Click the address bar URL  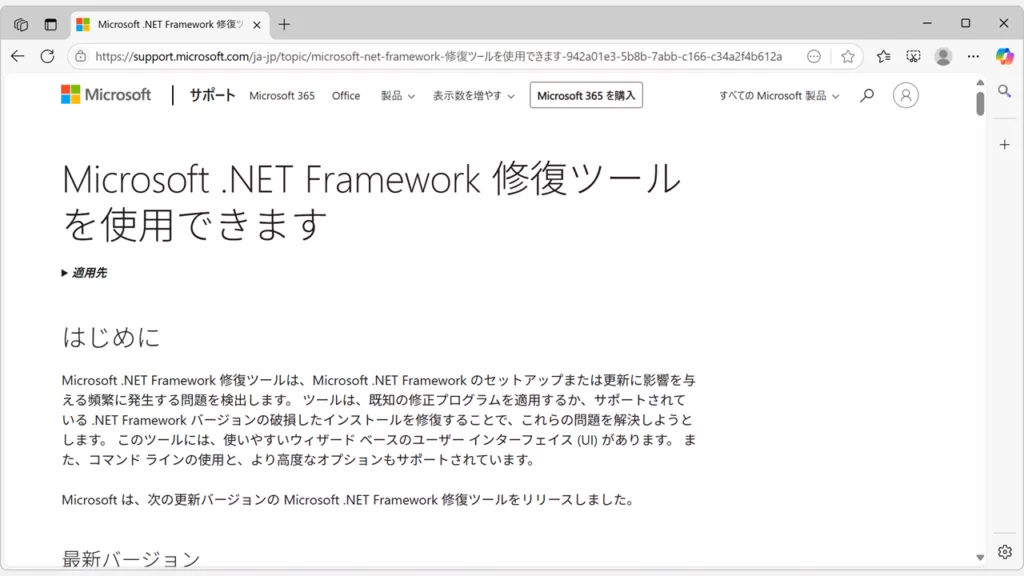438,56
